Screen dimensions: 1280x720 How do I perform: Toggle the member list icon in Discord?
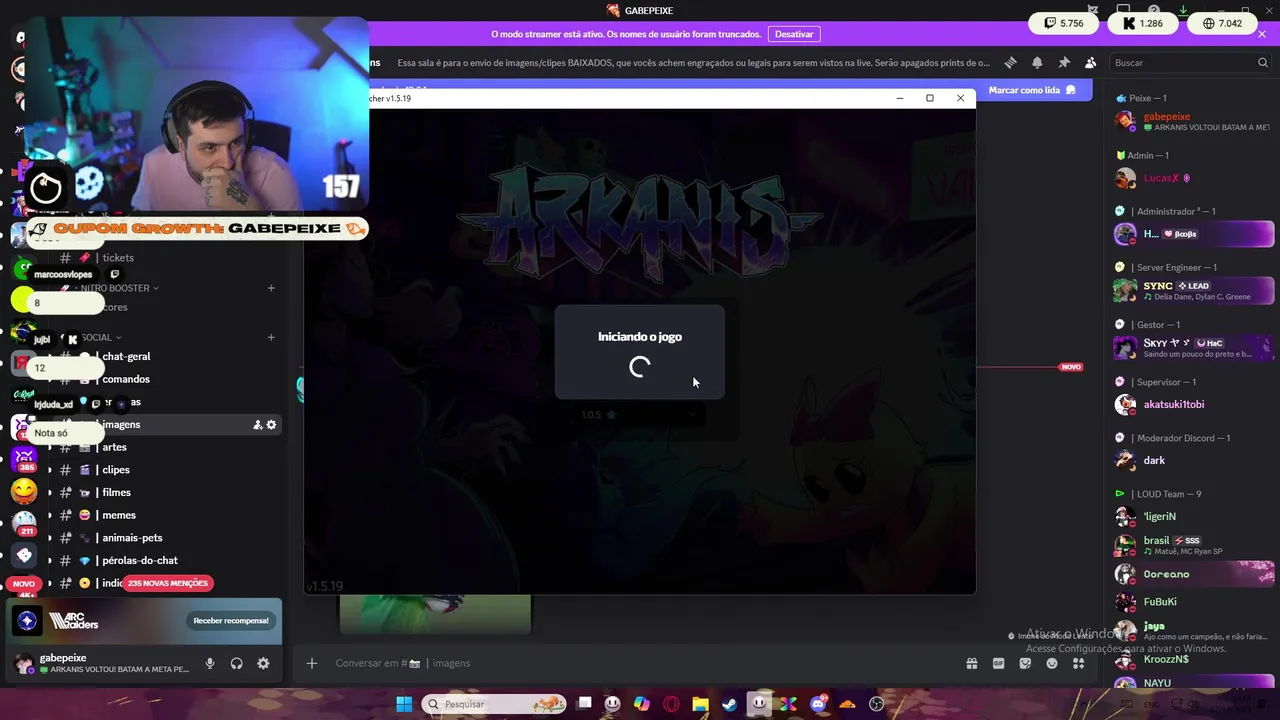tap(1090, 62)
